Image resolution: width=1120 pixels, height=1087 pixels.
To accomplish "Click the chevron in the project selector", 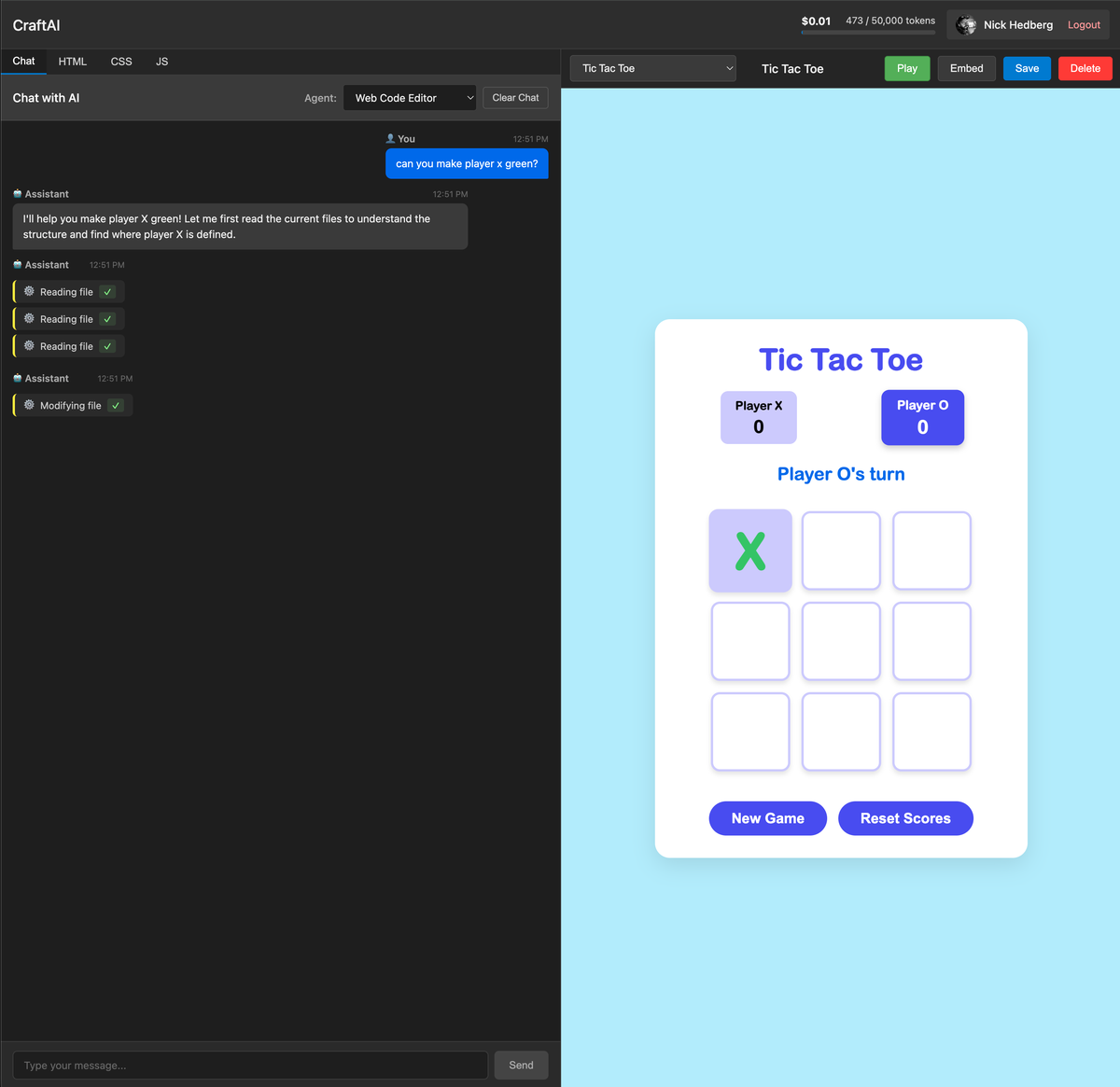I will (x=728, y=67).
